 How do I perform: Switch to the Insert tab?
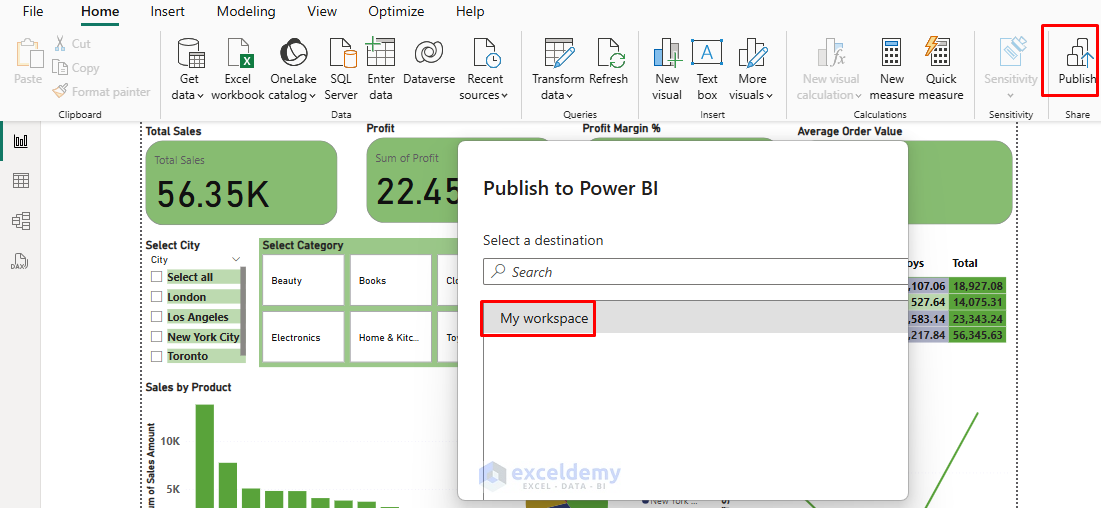click(x=168, y=12)
